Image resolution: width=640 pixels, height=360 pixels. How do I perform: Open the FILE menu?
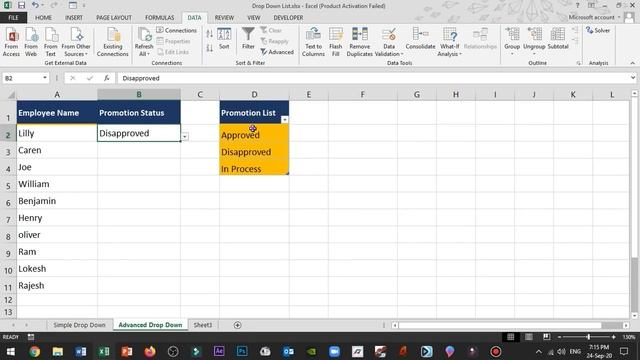[13, 18]
